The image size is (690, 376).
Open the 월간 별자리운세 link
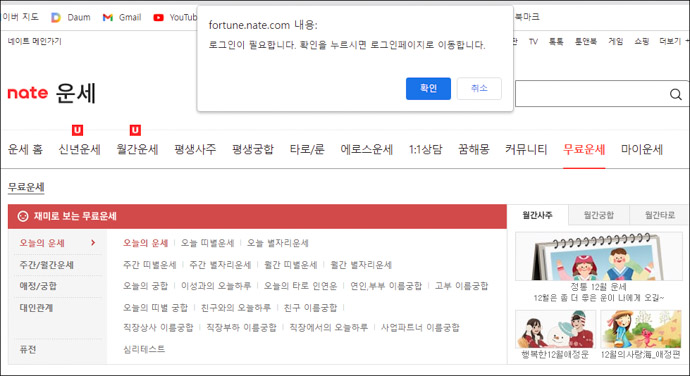pos(361,265)
